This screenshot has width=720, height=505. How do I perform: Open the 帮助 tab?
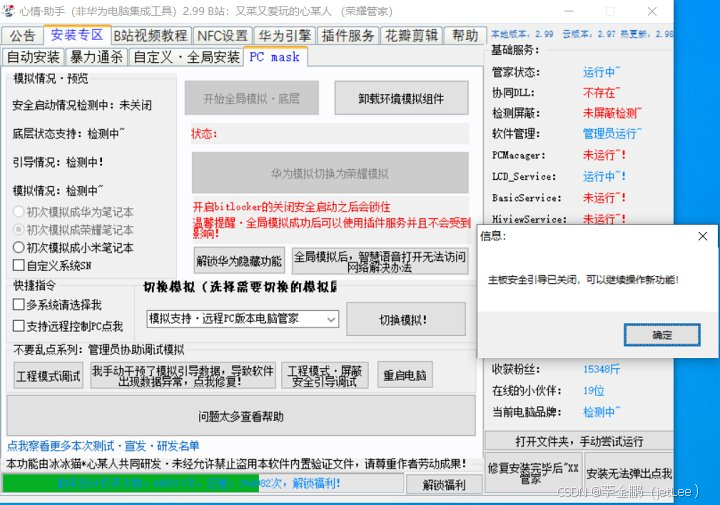tap(465, 35)
